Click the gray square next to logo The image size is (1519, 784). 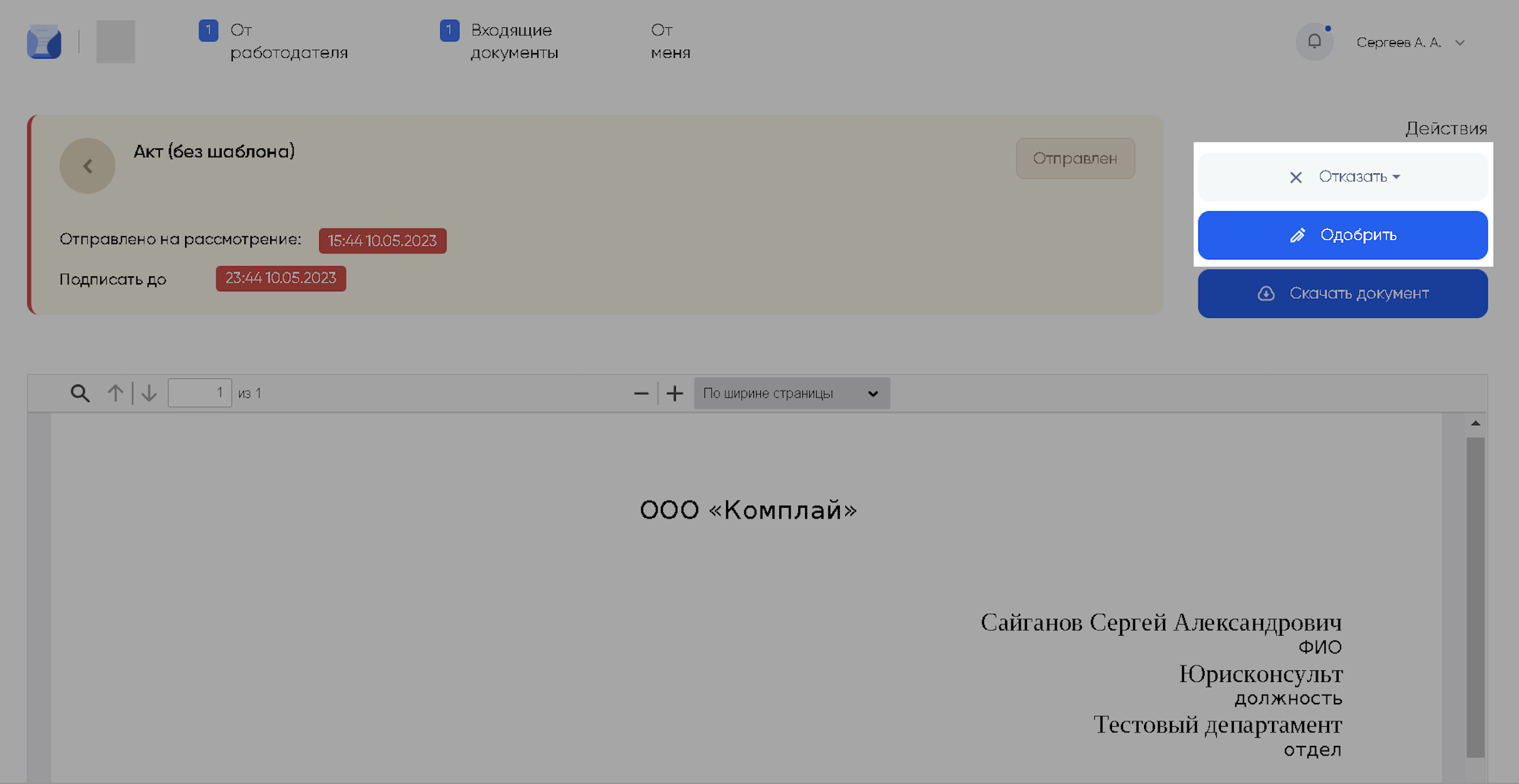click(116, 42)
